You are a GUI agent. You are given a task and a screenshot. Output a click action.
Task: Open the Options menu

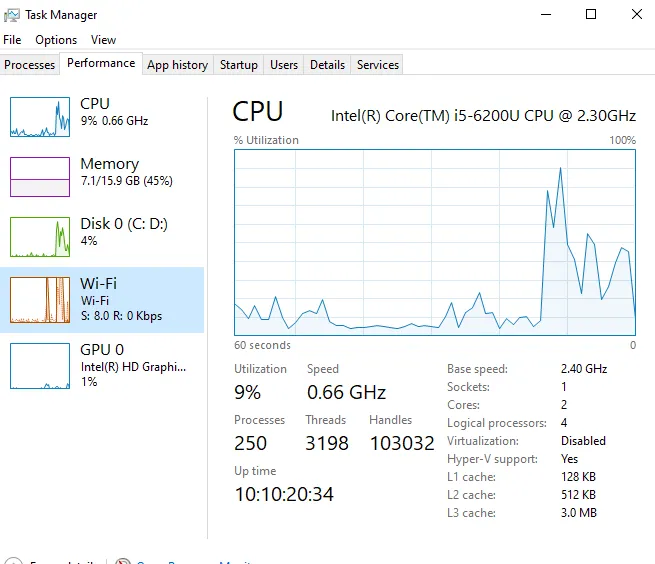[56, 40]
